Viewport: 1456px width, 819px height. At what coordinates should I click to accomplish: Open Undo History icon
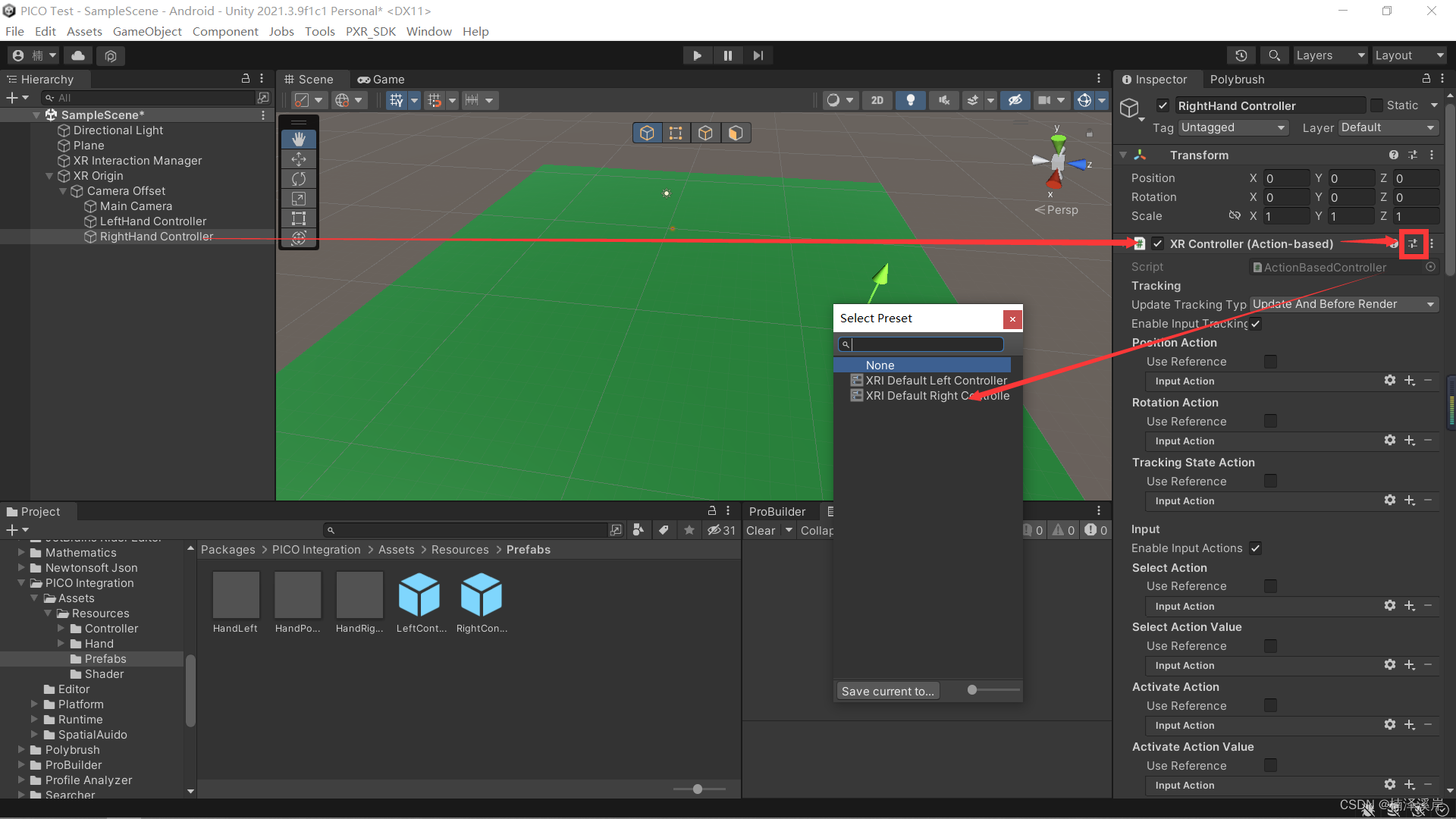pos(1241,55)
